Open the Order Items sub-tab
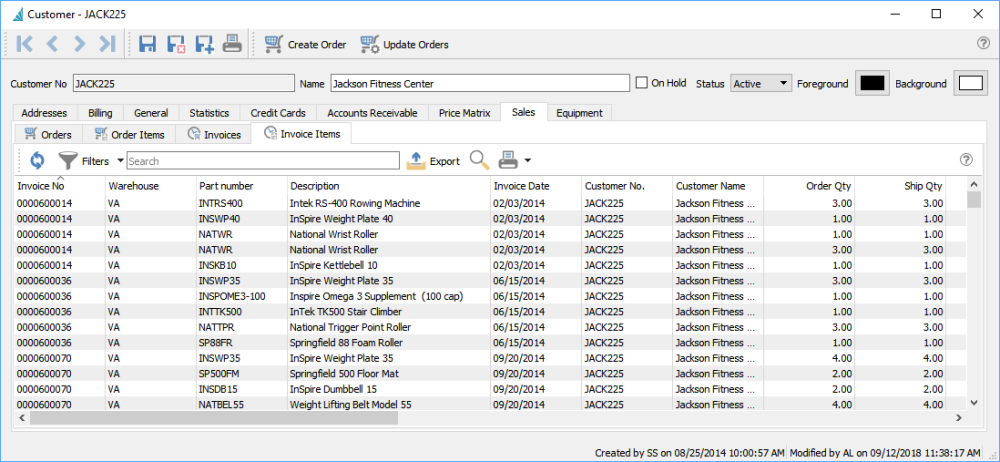The image size is (1000, 462). [129, 134]
